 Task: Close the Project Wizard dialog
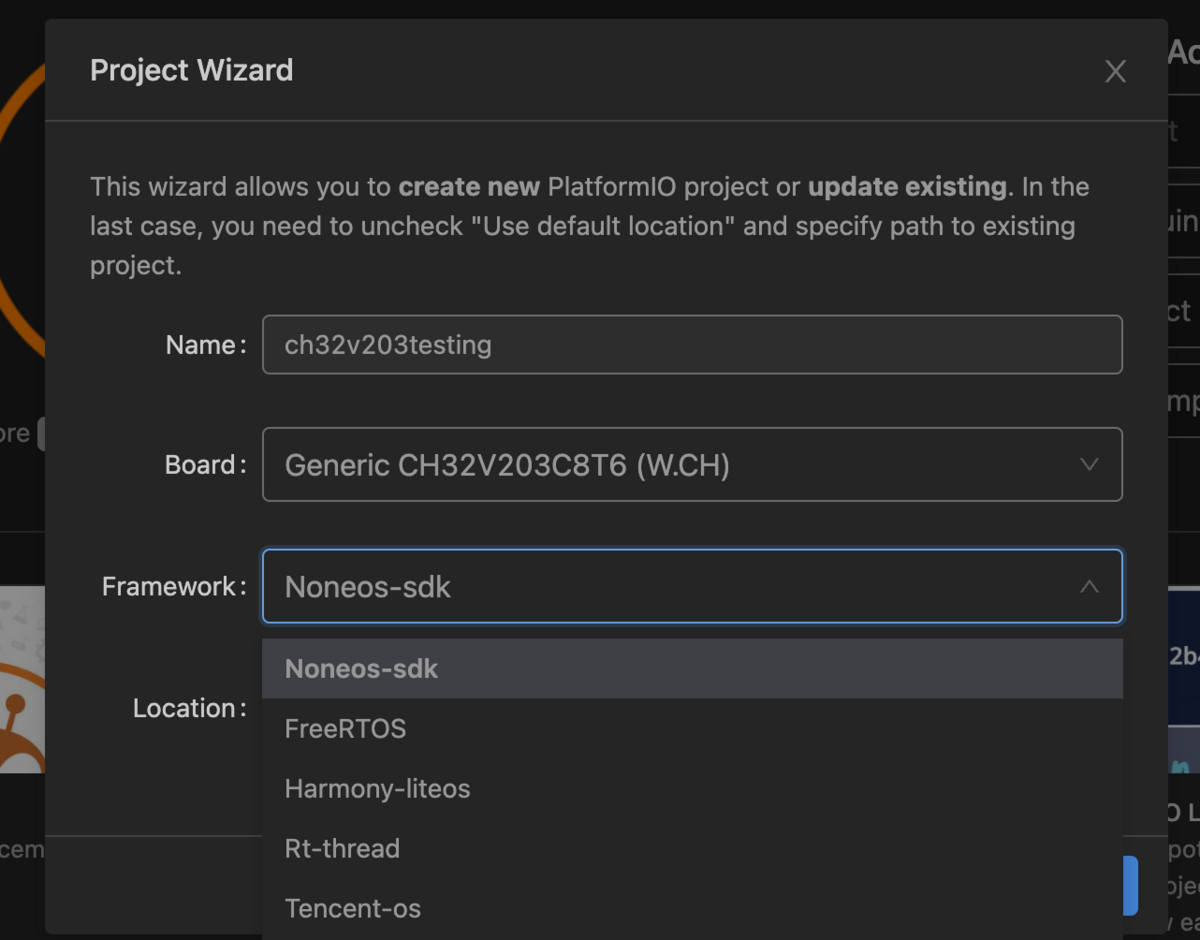[x=1115, y=71]
